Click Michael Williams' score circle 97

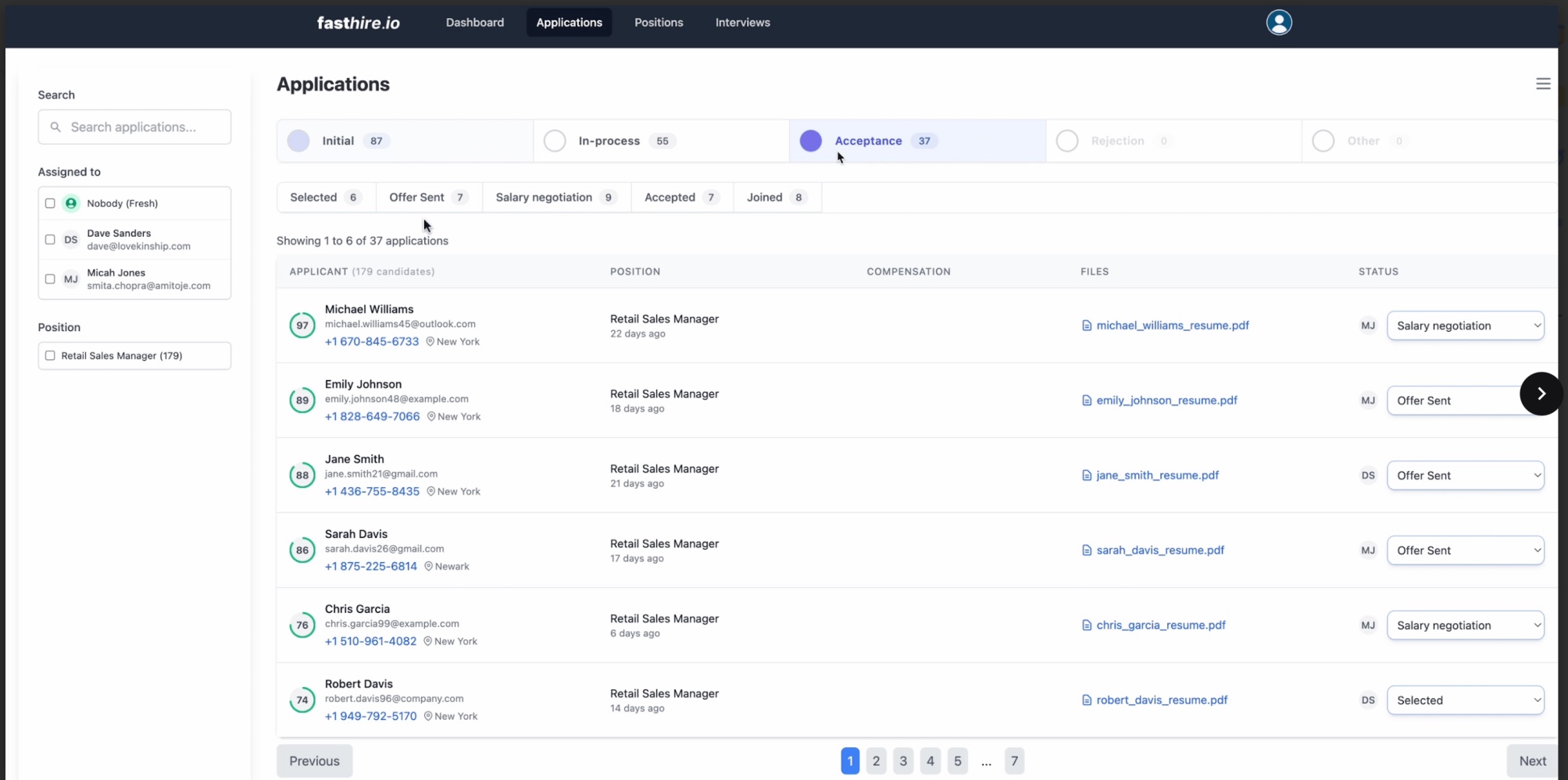pyautogui.click(x=302, y=326)
